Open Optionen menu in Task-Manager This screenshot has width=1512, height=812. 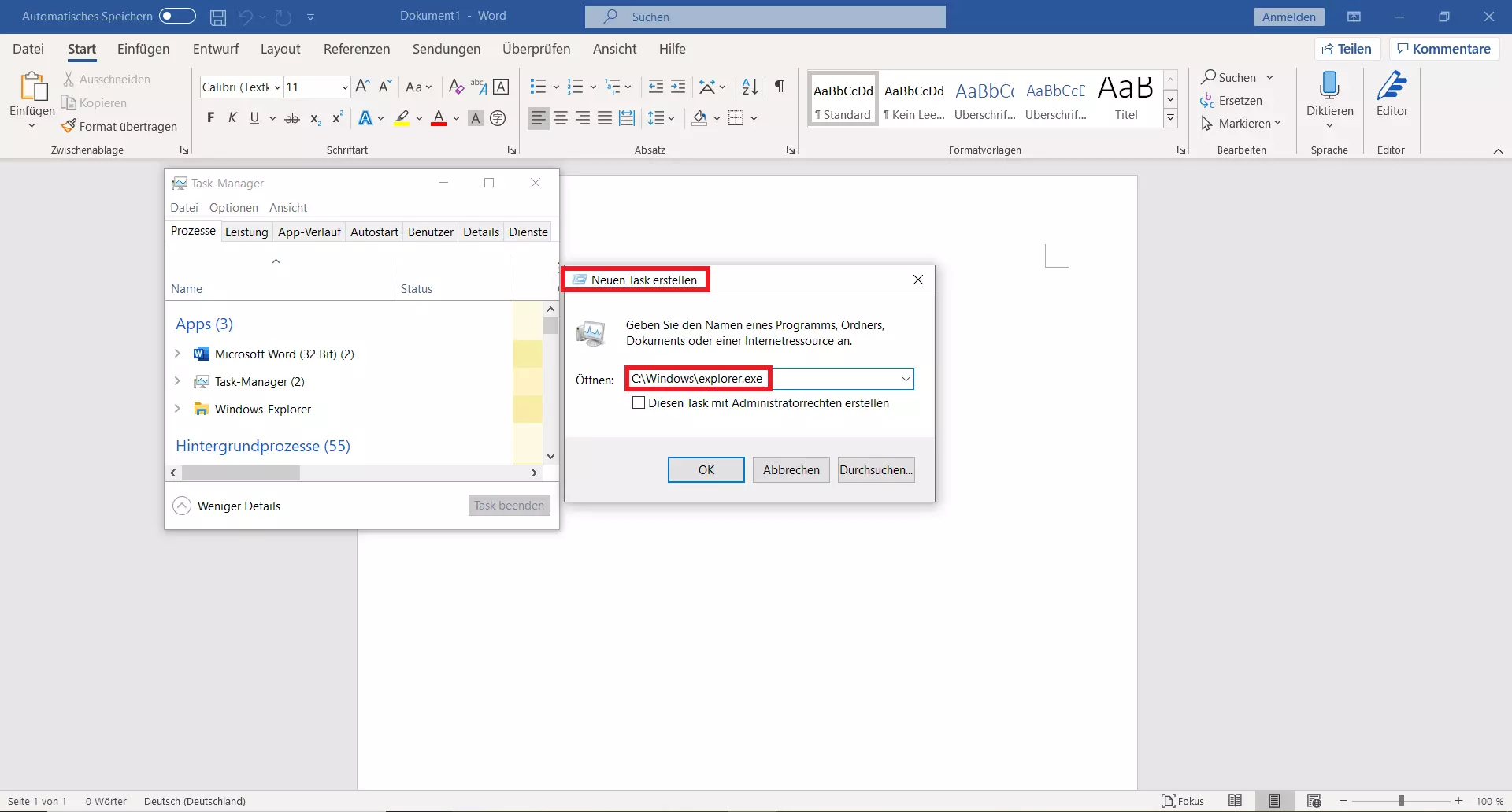tap(234, 207)
